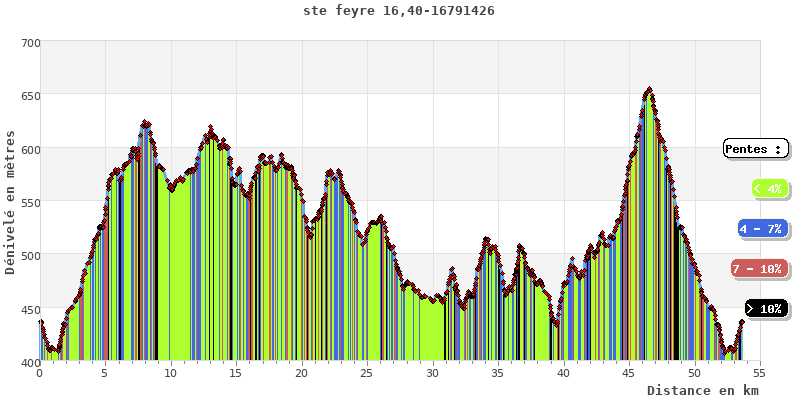Click the 40 km tick label
Viewport: 800px width, 400px height.
(564, 372)
